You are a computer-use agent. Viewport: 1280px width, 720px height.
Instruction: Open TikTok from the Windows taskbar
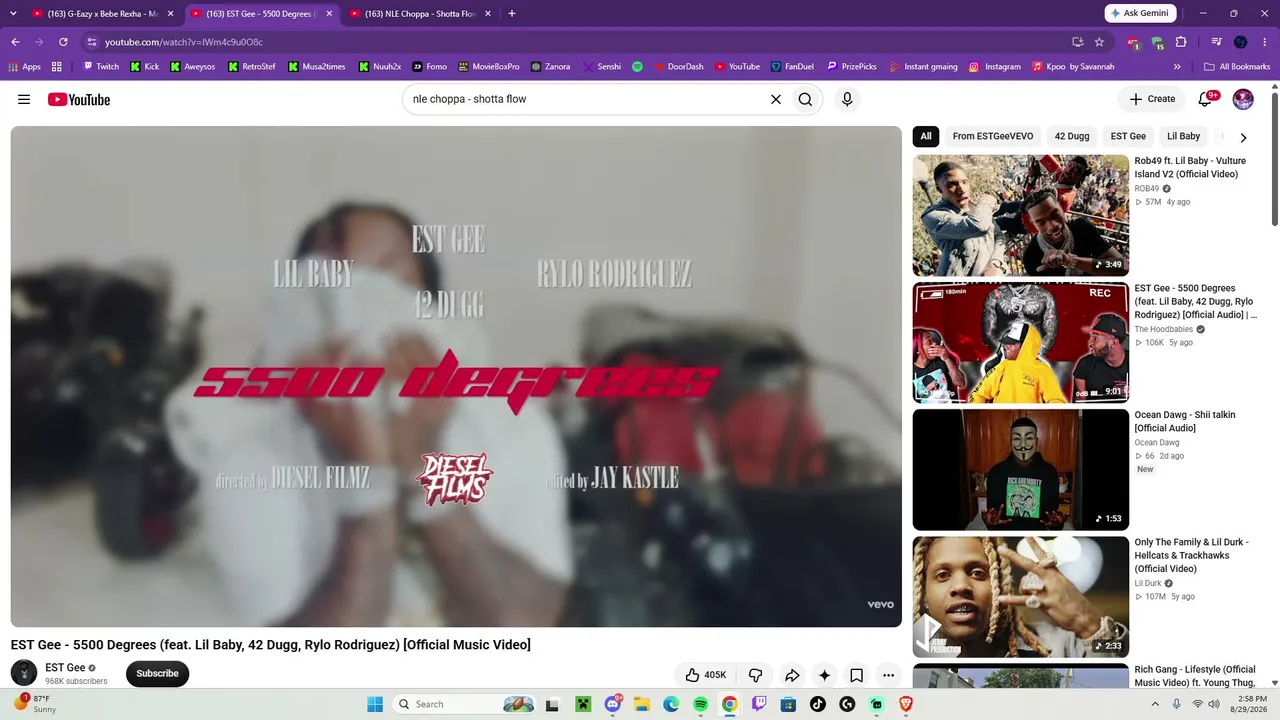coord(818,704)
